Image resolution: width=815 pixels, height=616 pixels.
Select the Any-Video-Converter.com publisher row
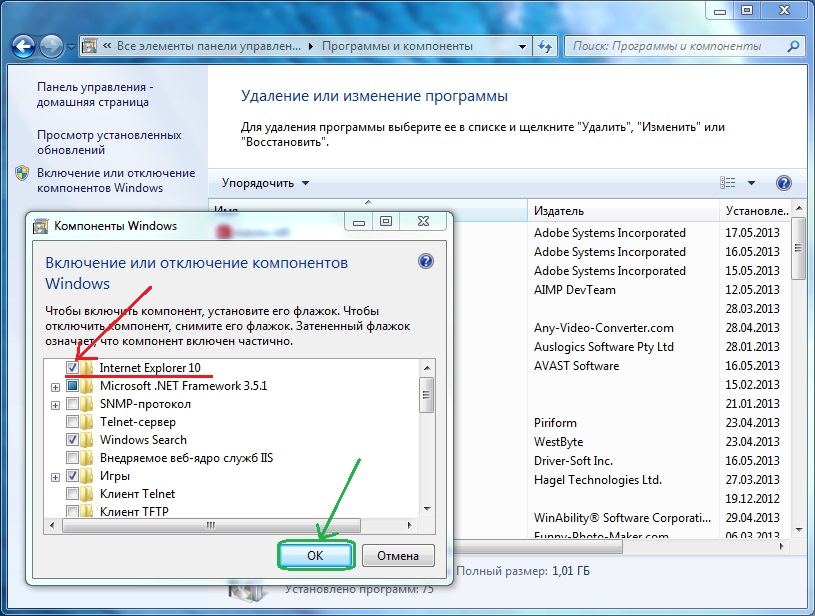coord(603,328)
